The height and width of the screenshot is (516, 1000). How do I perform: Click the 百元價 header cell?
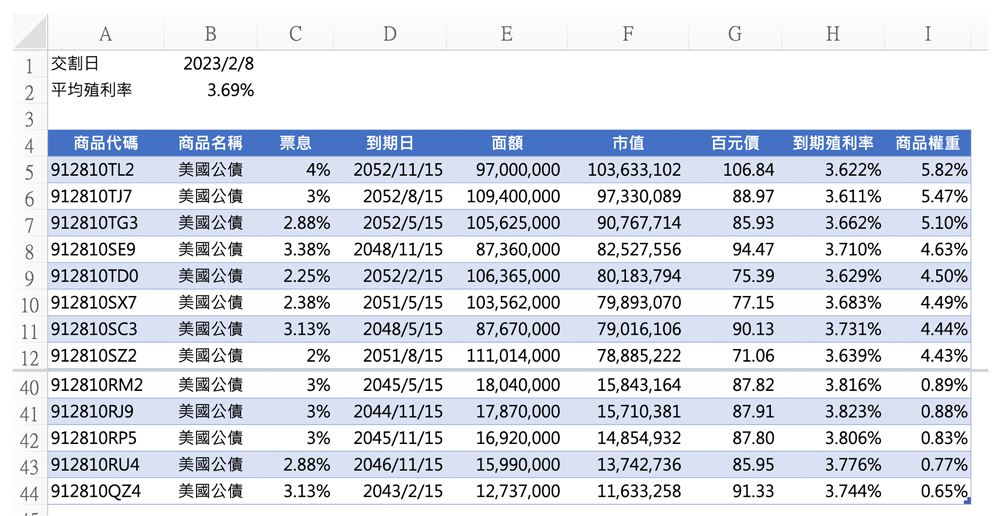point(735,144)
